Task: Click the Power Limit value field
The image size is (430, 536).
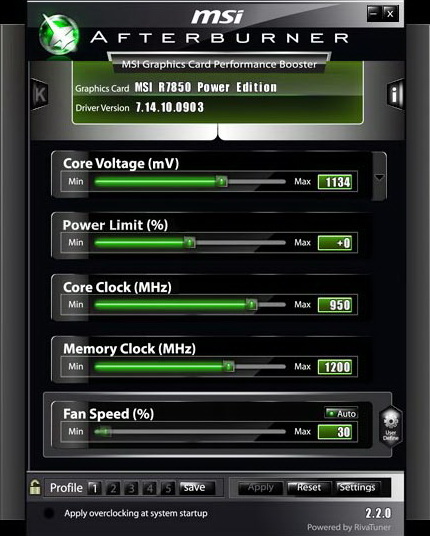Action: (x=335, y=243)
